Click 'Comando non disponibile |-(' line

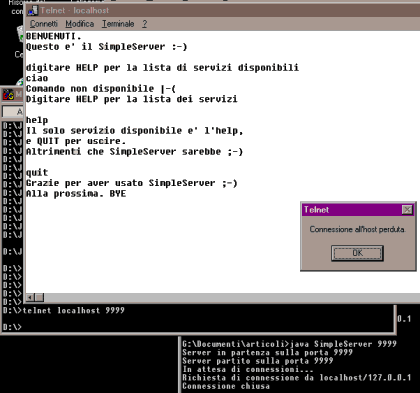[101, 89]
